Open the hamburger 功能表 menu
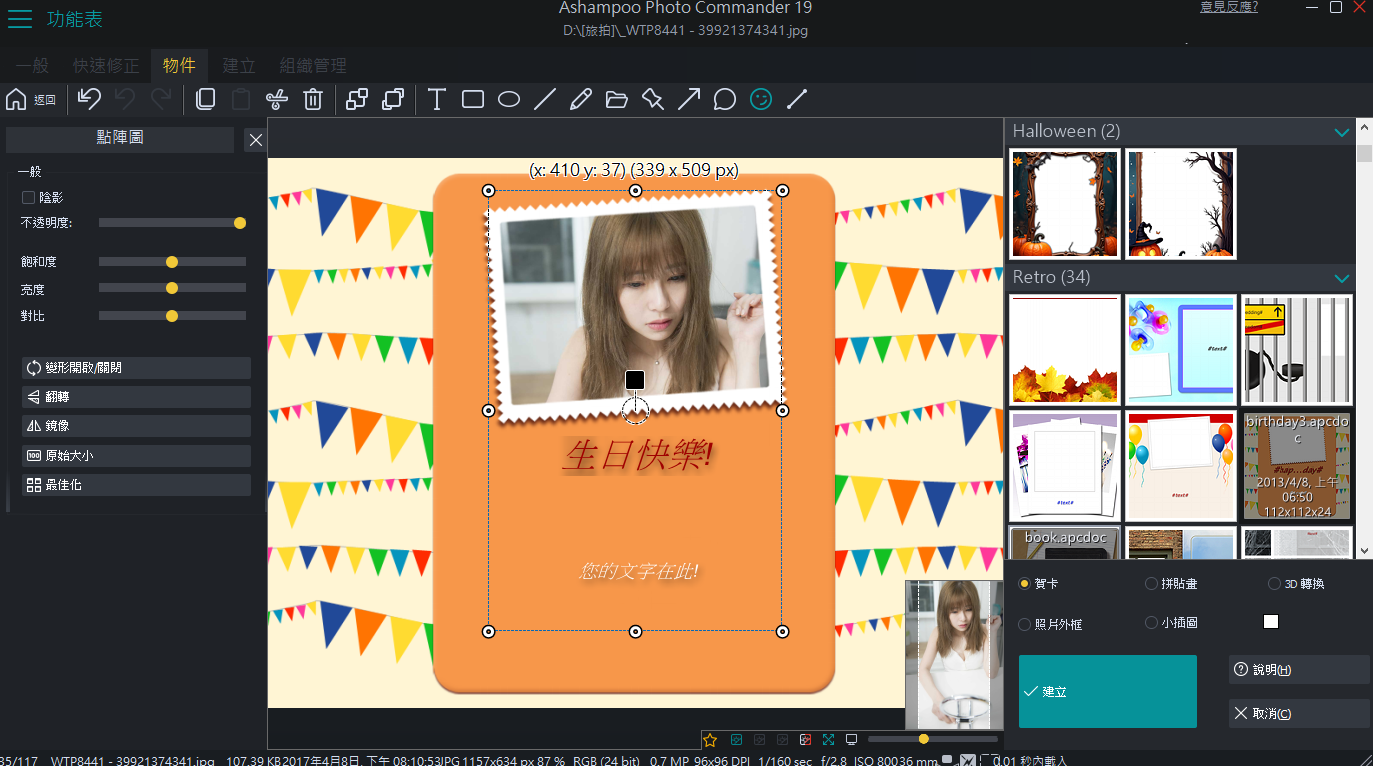 (x=19, y=19)
